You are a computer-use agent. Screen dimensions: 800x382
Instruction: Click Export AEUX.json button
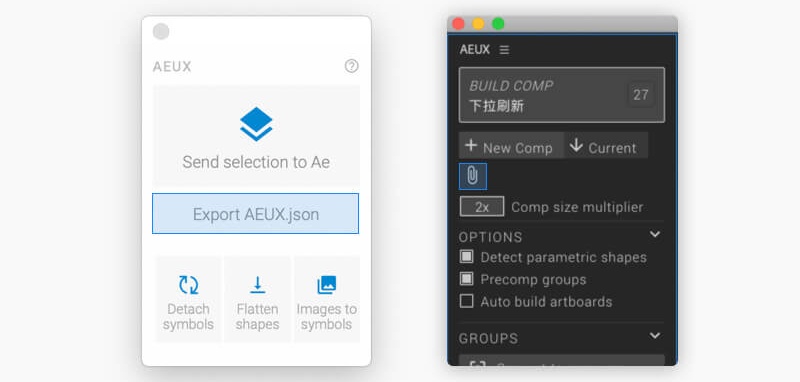(256, 214)
